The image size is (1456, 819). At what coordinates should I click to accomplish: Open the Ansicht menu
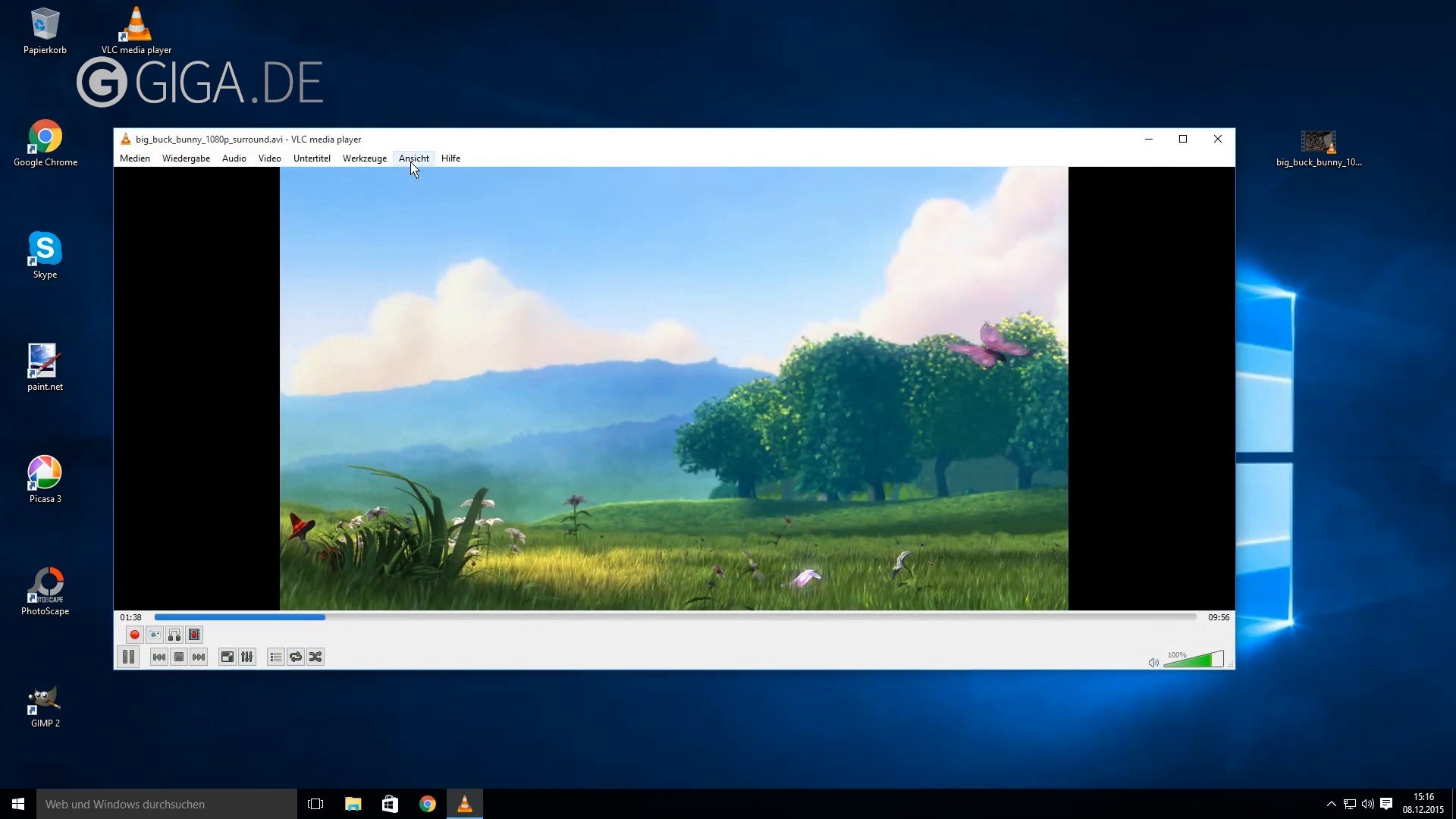[414, 158]
